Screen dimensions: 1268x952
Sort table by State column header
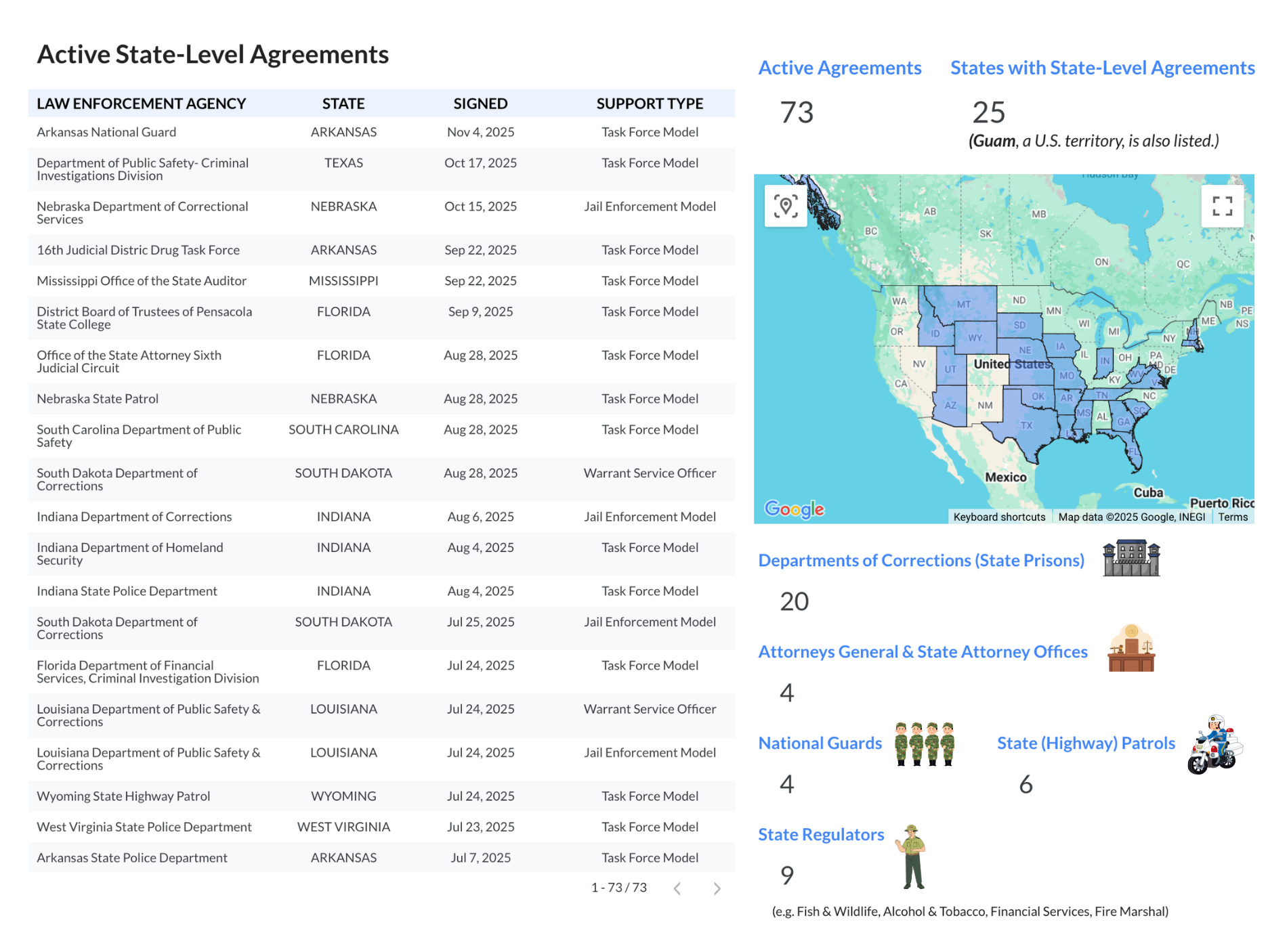(x=343, y=104)
